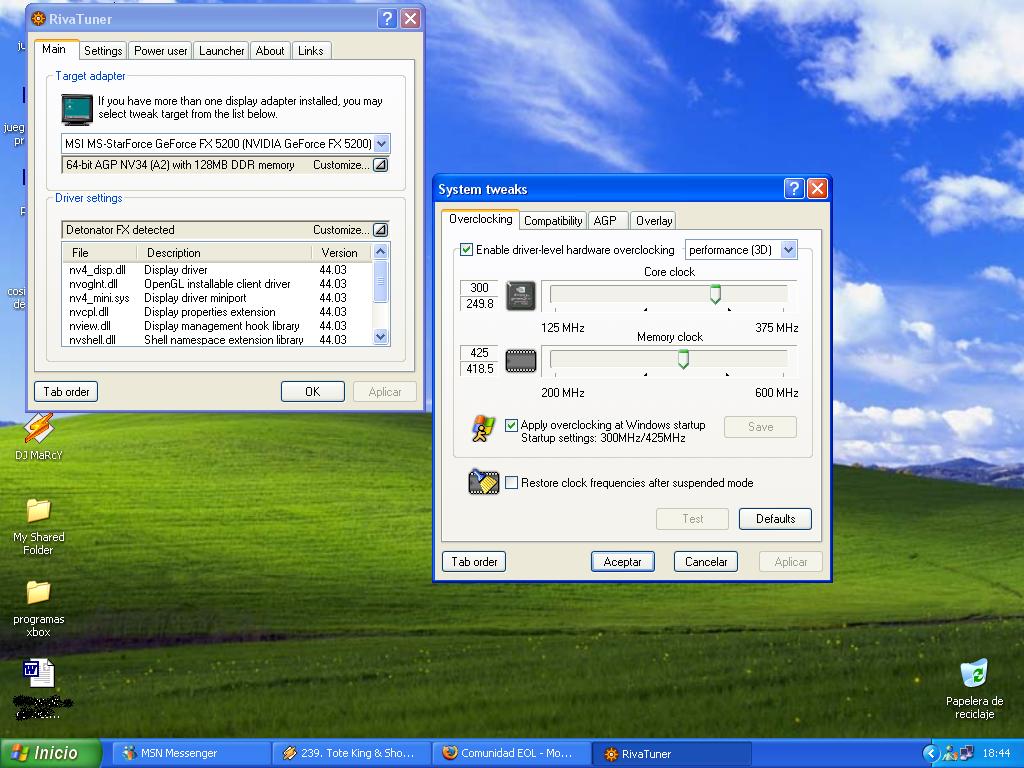This screenshot has height=768, width=1024.
Task: Go to the About tab
Action: point(270,51)
